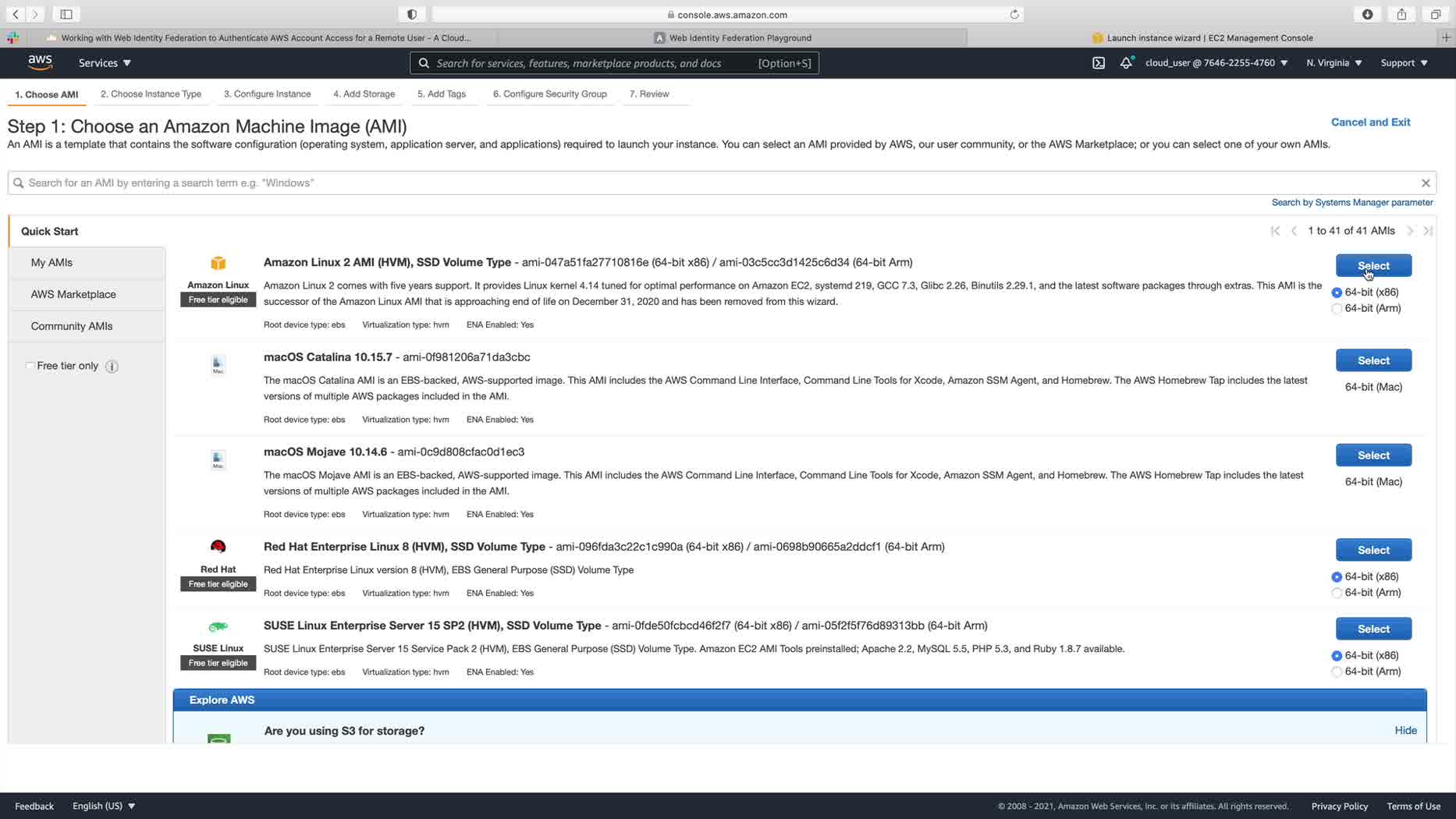Select 64-bit (Arm) for SUSE Linux
Image resolution: width=1456 pixels, height=819 pixels.
(1337, 672)
